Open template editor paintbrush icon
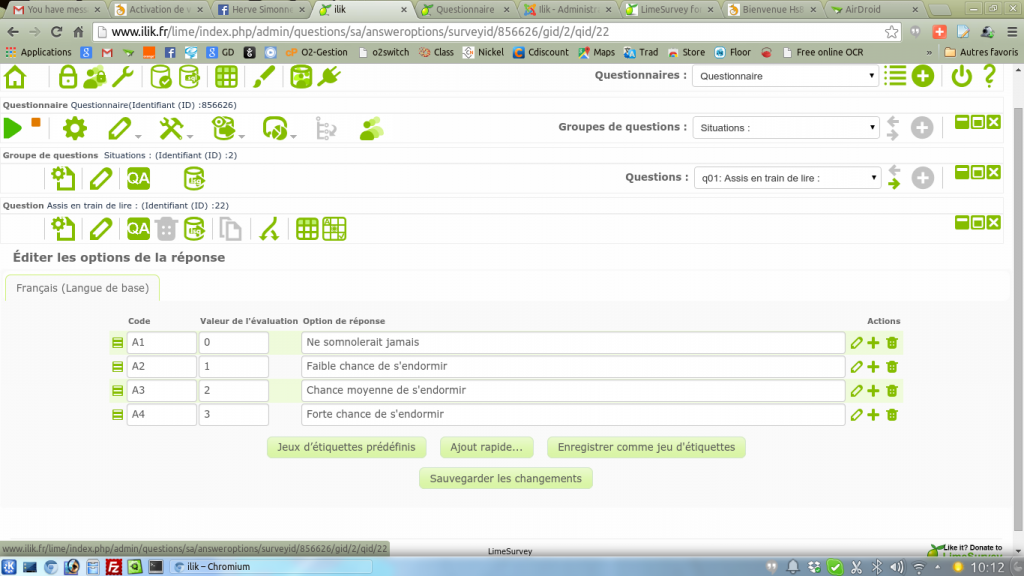 coord(264,77)
